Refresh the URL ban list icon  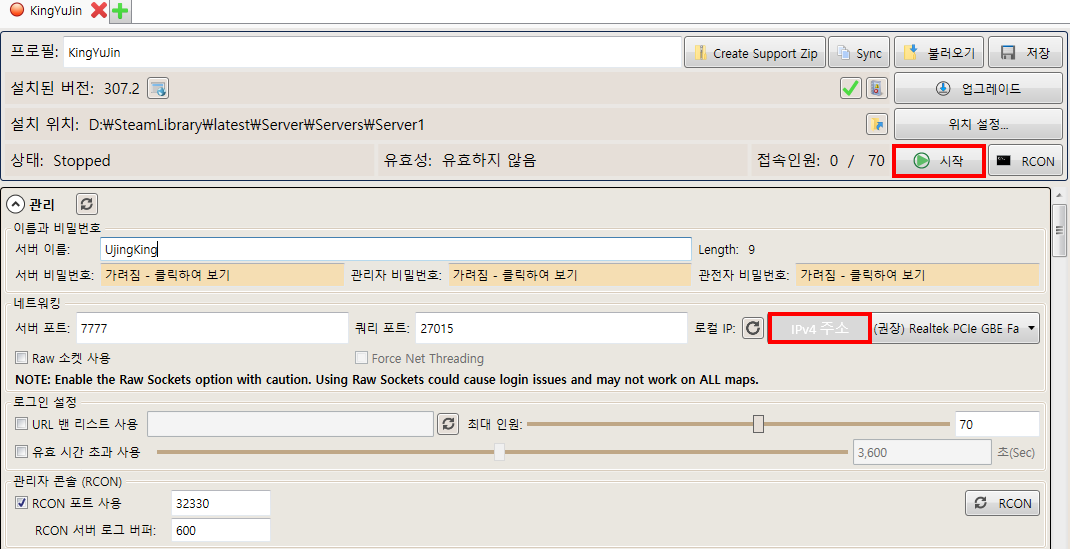pyautogui.click(x=448, y=424)
